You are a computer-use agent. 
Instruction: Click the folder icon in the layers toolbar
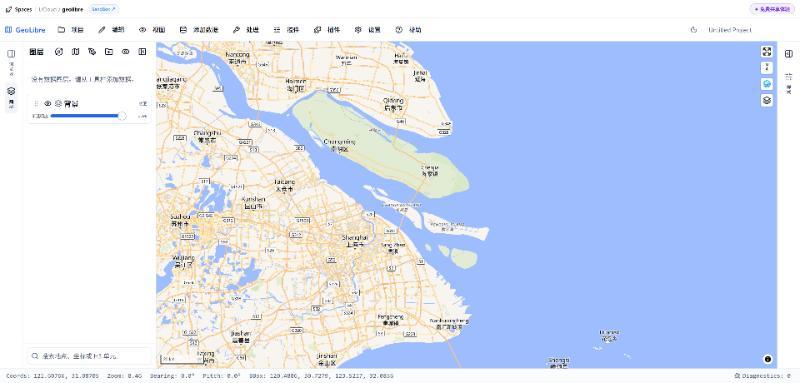tap(109, 52)
